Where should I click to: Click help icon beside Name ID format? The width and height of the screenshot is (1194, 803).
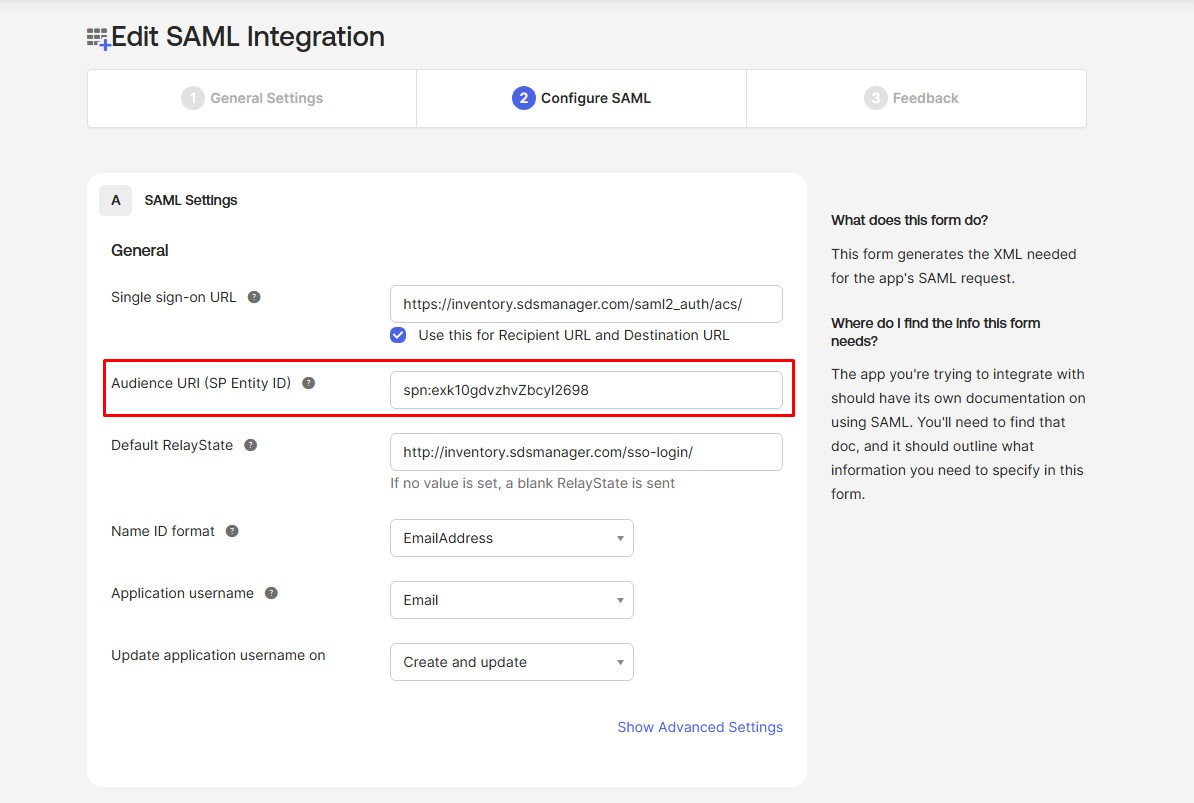(232, 531)
